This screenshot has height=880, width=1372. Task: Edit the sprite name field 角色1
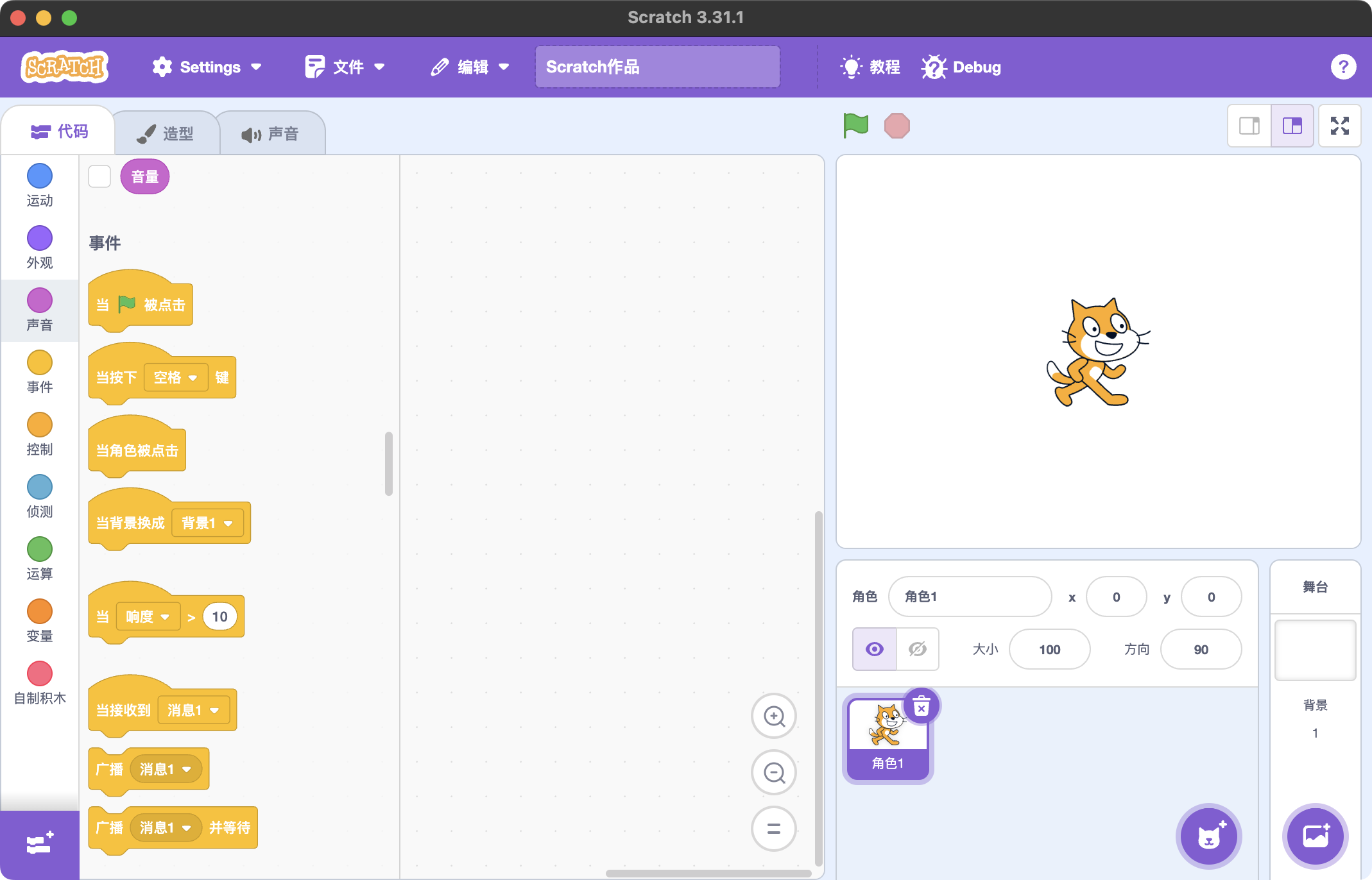[x=970, y=597]
